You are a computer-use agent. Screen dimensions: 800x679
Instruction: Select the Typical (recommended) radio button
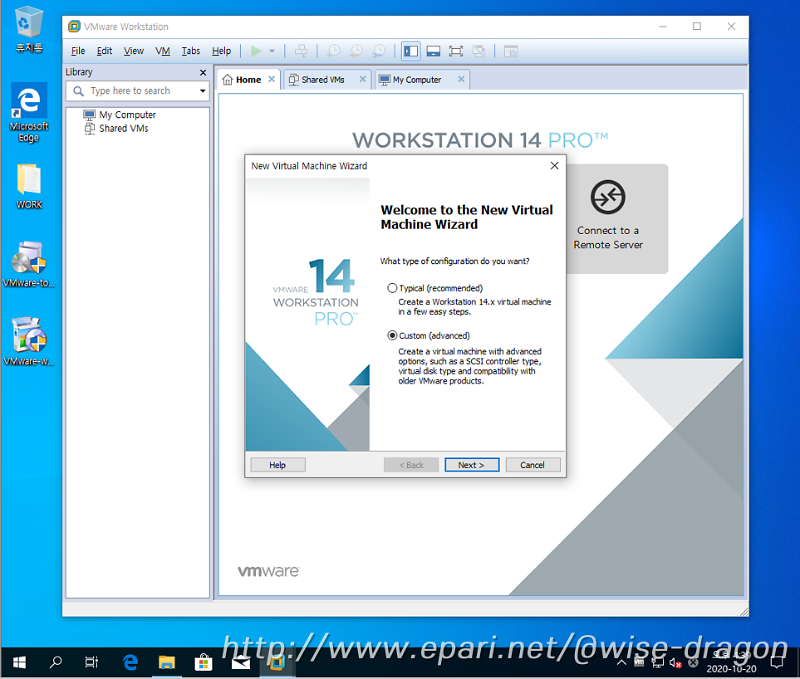pos(392,288)
